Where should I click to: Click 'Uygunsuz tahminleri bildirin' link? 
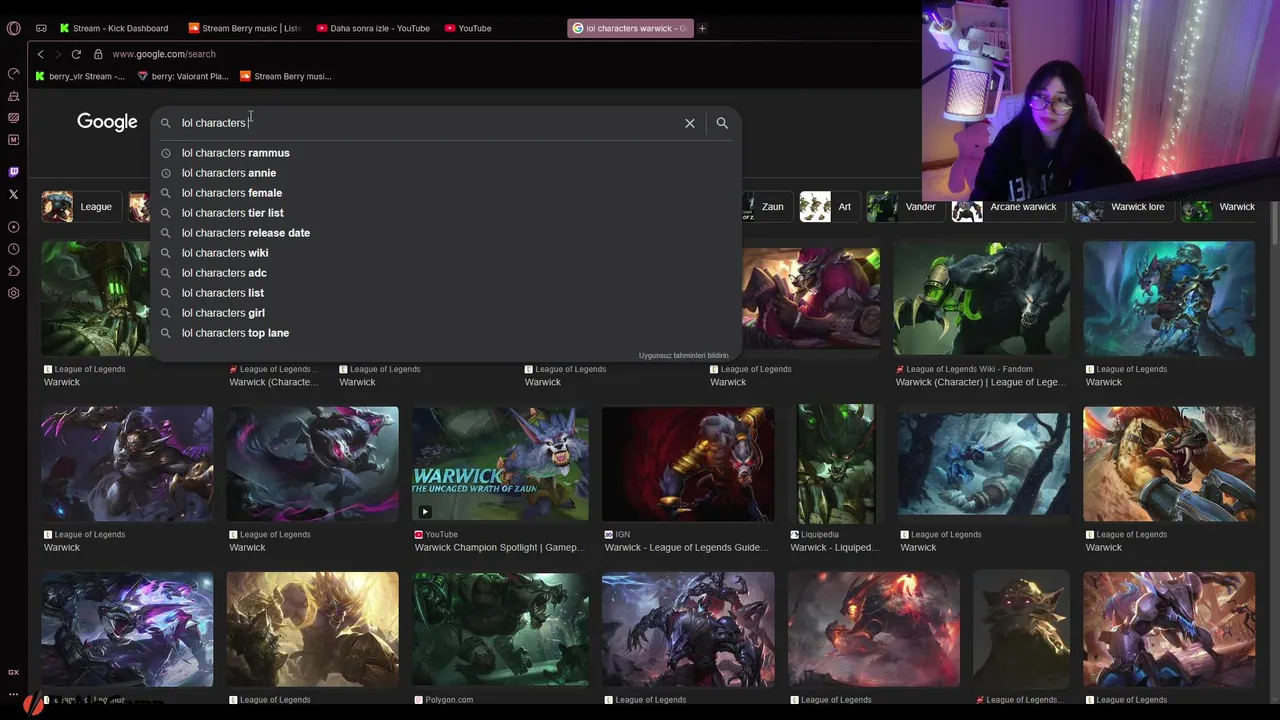(x=684, y=356)
